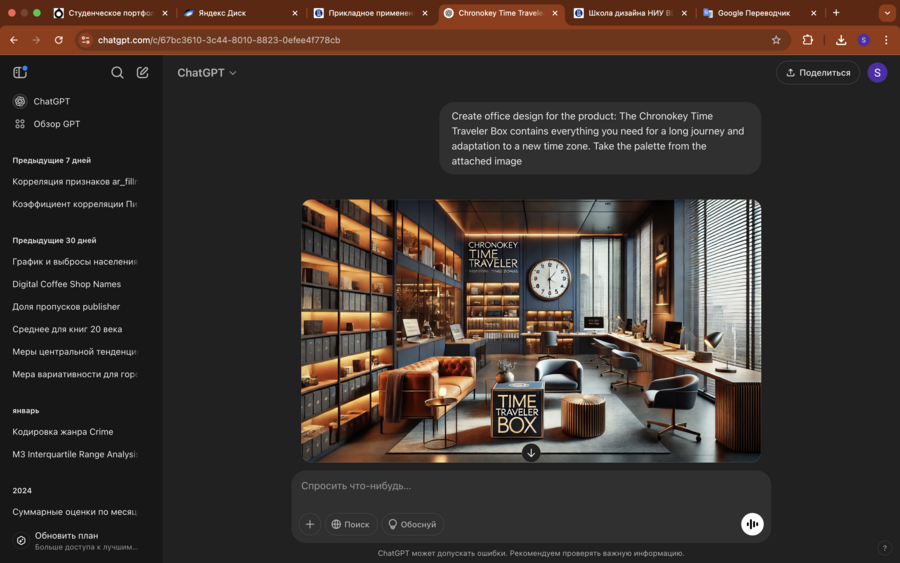Screen dimensions: 900x563
Task: Open chat search magnifier icon
Action: [x=117, y=72]
